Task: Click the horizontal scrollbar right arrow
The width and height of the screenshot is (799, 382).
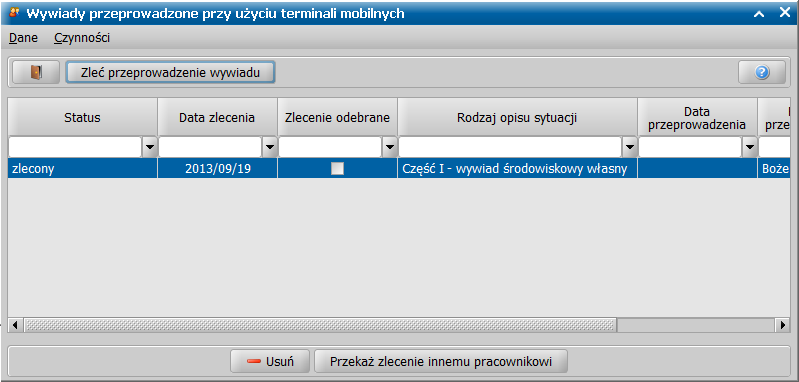Action: (782, 324)
